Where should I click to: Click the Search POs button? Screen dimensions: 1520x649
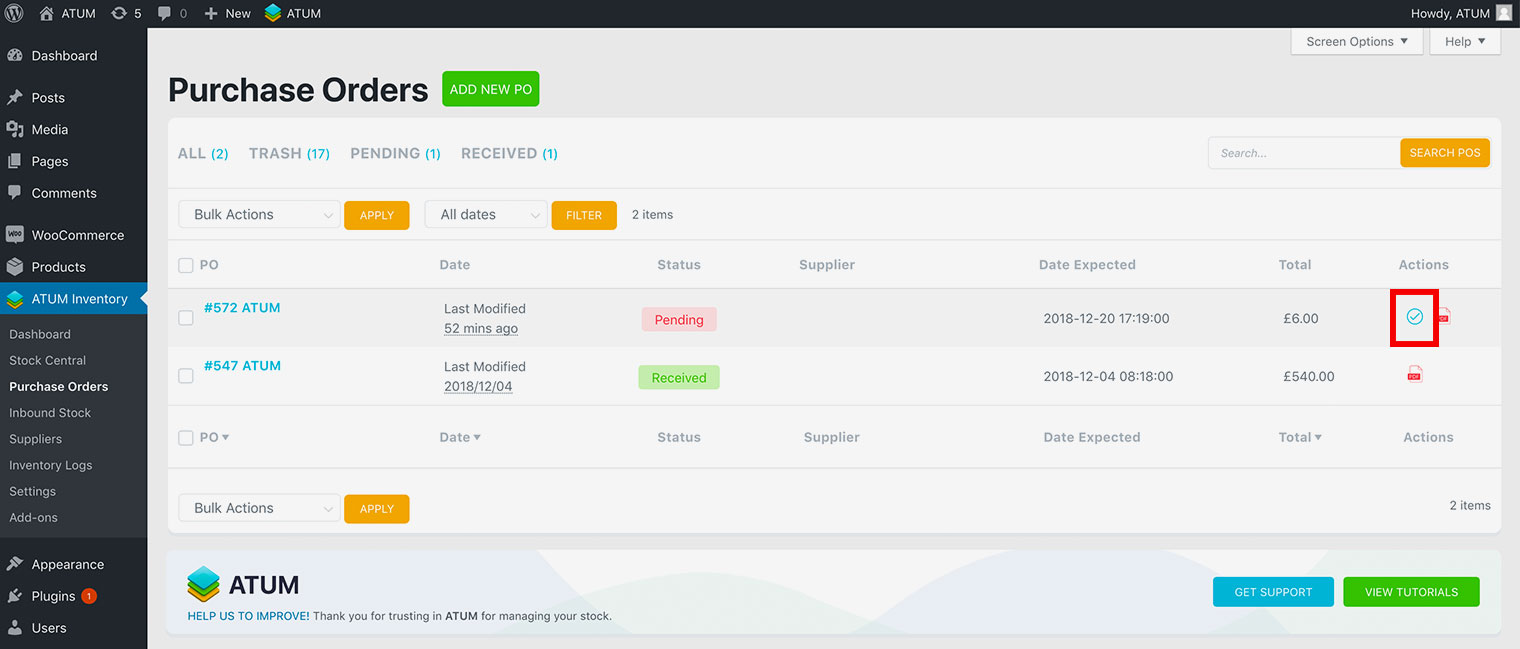tap(1445, 153)
